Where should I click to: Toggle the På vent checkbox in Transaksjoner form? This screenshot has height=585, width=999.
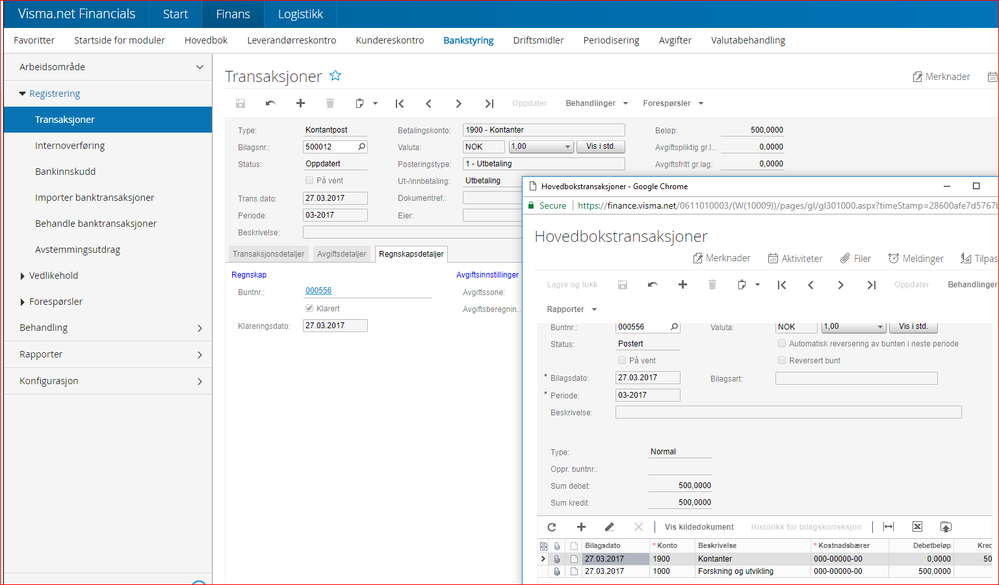[x=309, y=180]
